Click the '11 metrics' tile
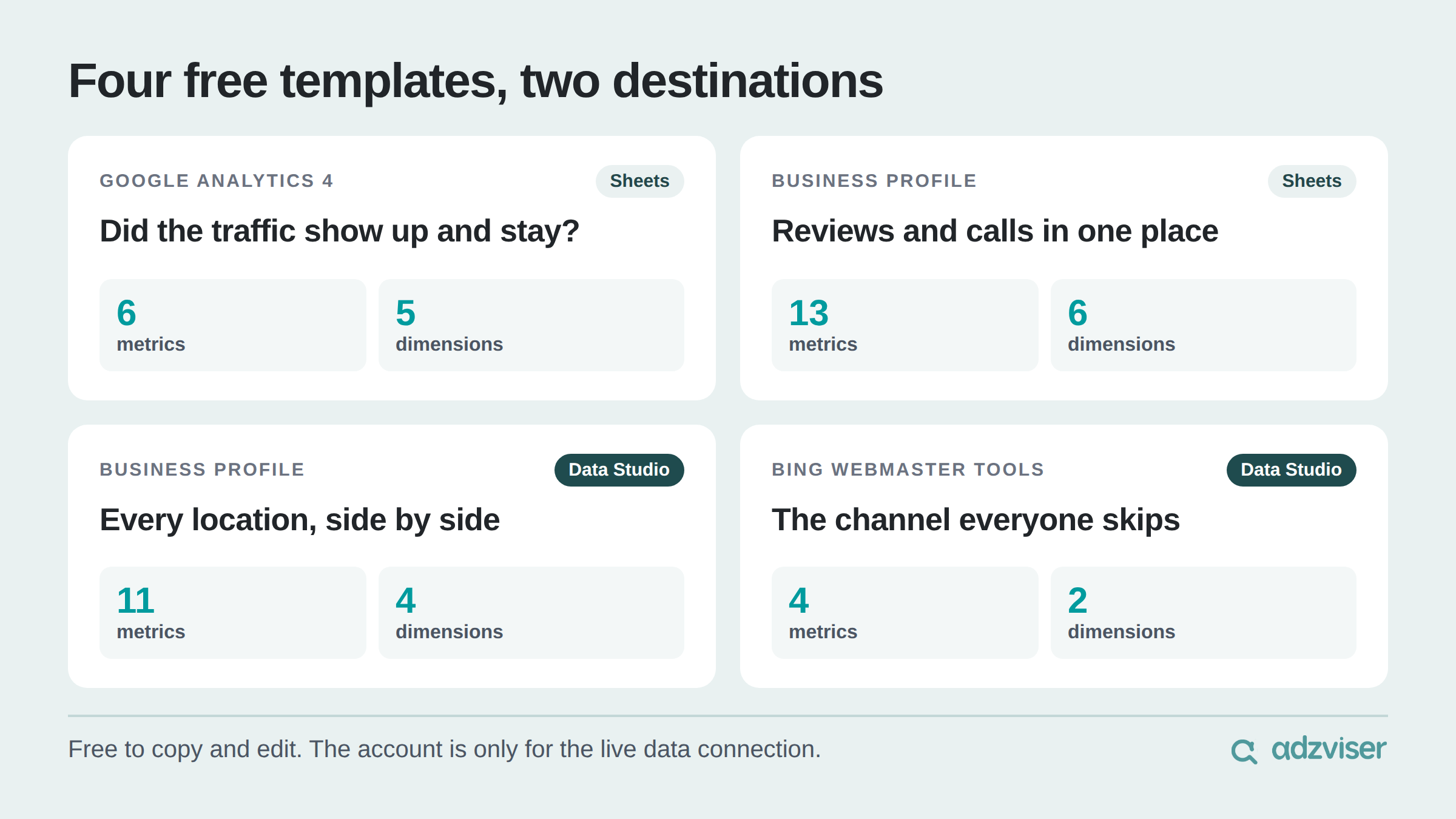 point(233,613)
